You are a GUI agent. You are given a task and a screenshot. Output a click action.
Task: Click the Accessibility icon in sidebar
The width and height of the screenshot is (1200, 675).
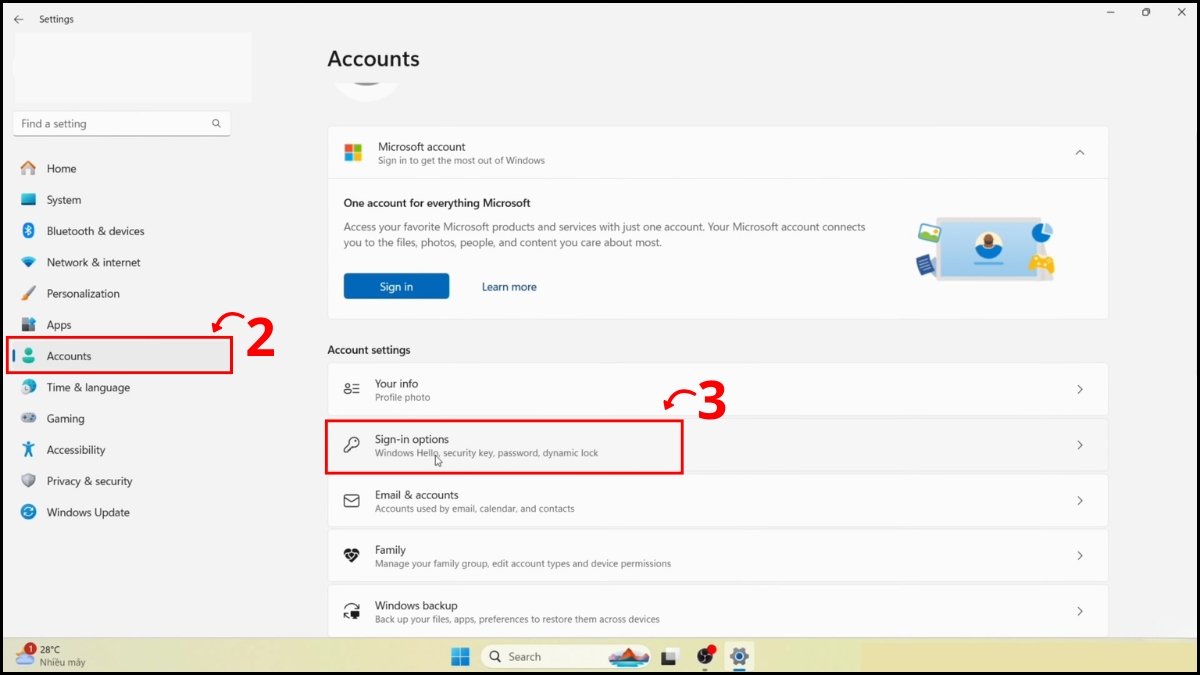coord(28,450)
